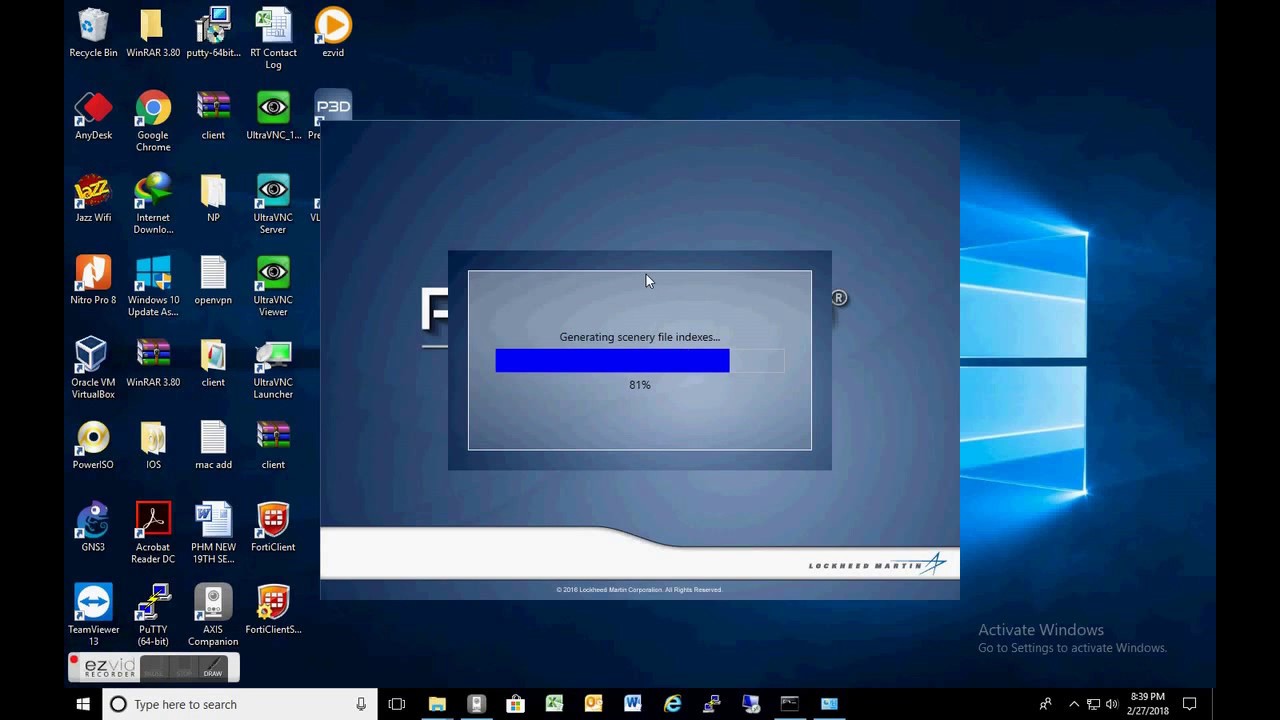Open Acrobat Reader DC icon
Screen dimensions: 1280x720
[153, 533]
